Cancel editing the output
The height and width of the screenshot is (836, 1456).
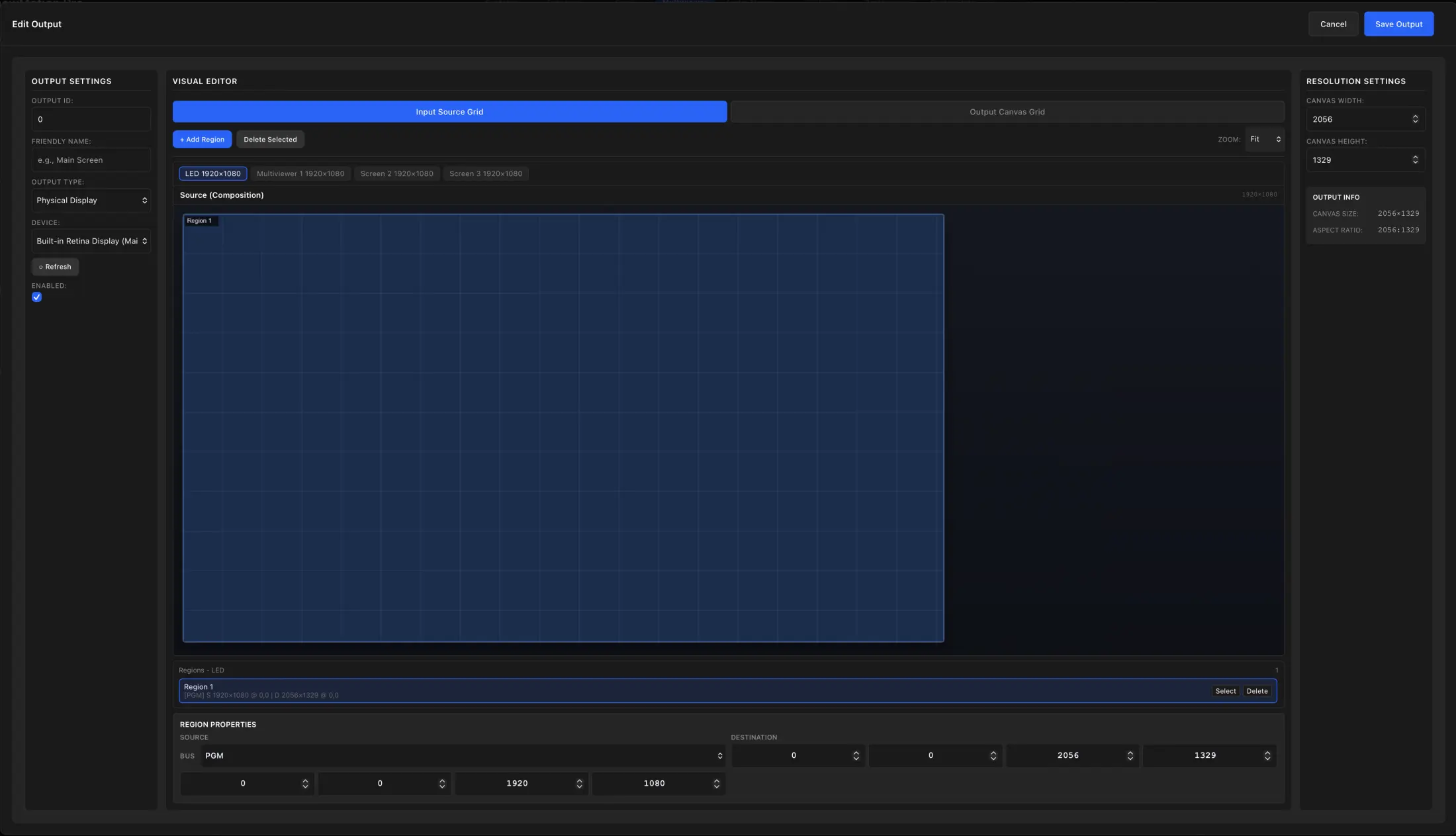coord(1333,24)
